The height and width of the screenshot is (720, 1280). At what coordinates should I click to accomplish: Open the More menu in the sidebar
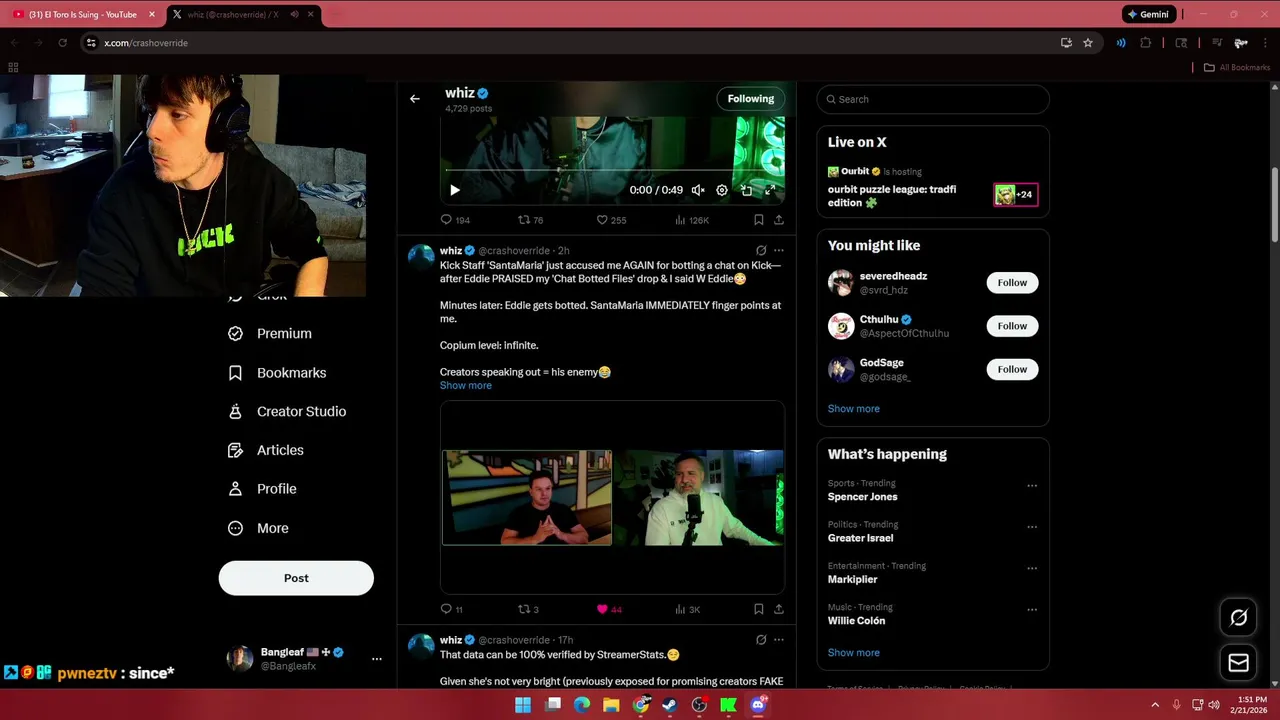259,528
